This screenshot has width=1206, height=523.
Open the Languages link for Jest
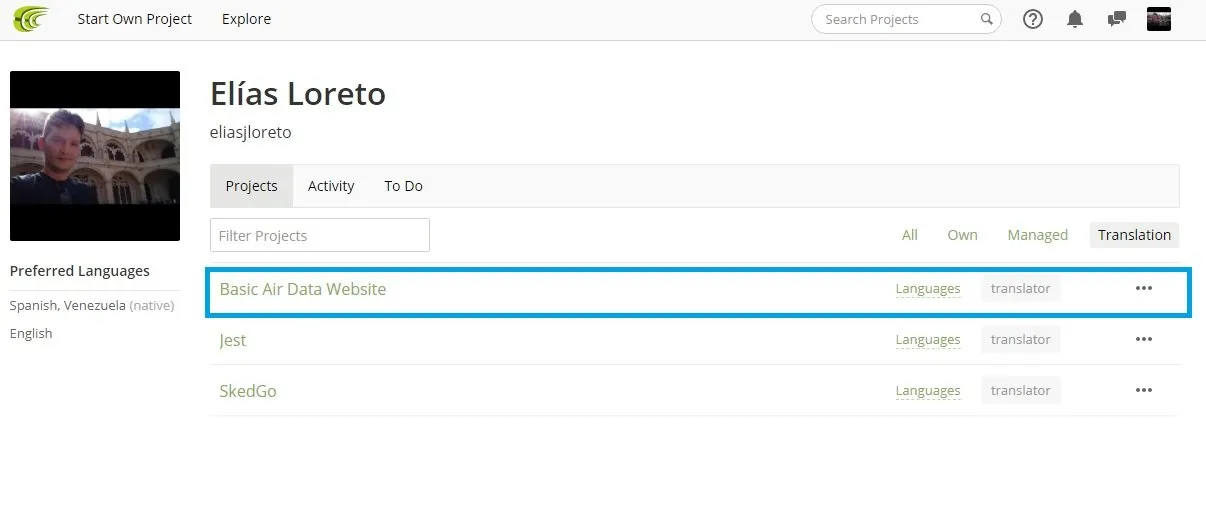(928, 340)
